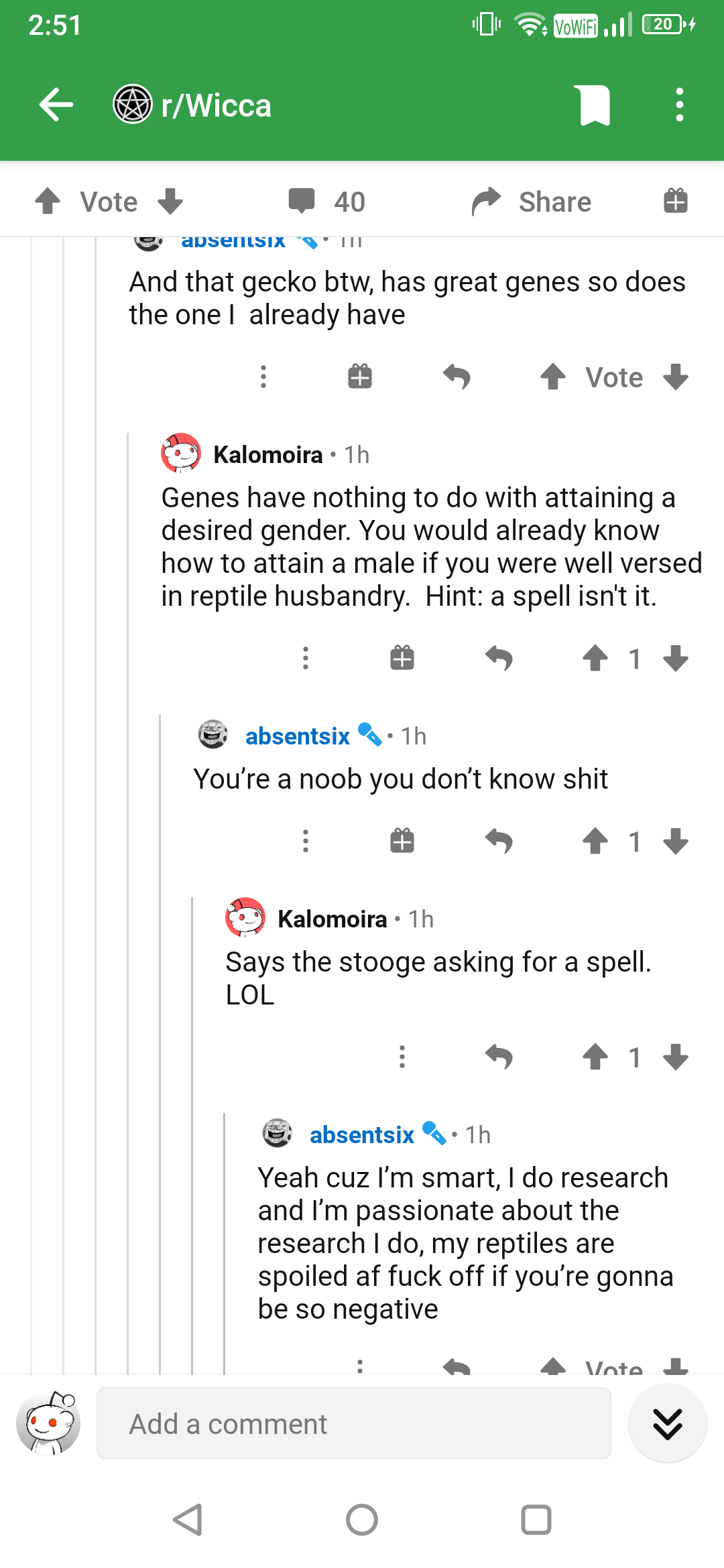
Task: Open options for the "Says the stooge" comment
Action: 402,1057
